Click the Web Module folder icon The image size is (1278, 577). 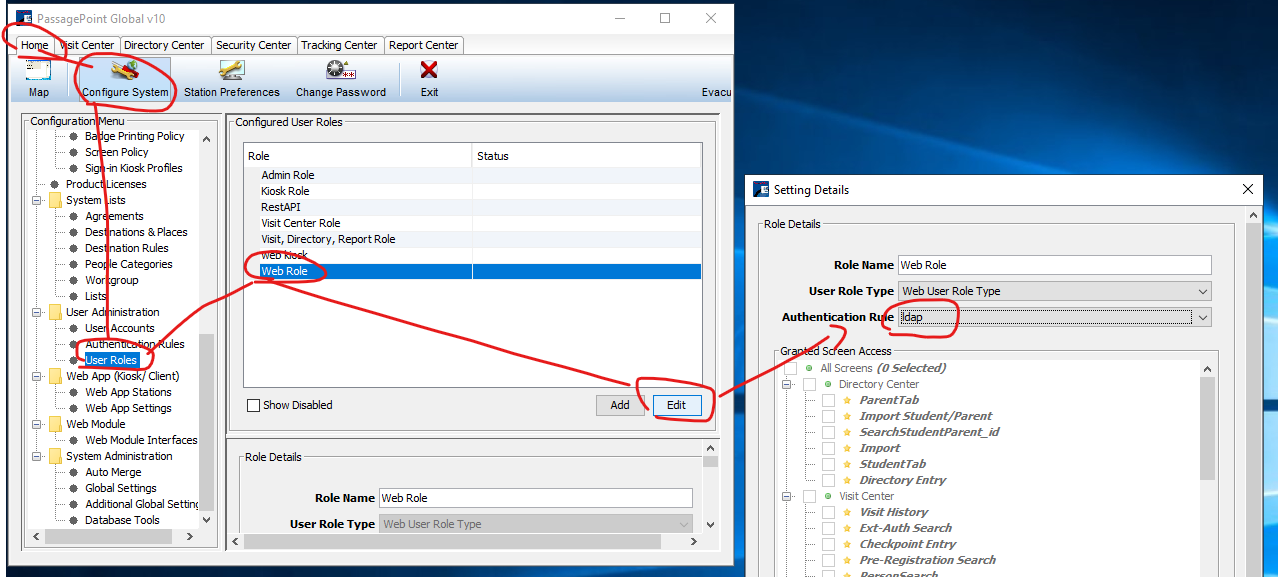(x=55, y=424)
